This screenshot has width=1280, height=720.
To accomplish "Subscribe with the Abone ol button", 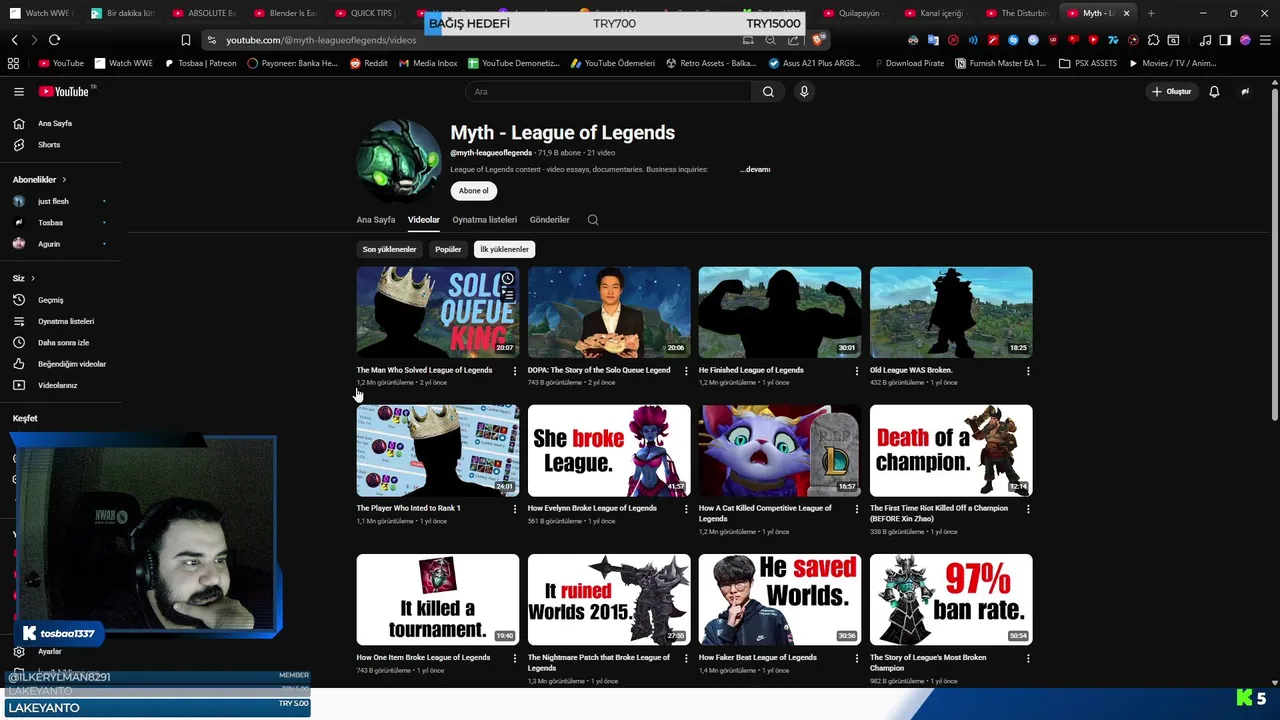I will 474,191.
